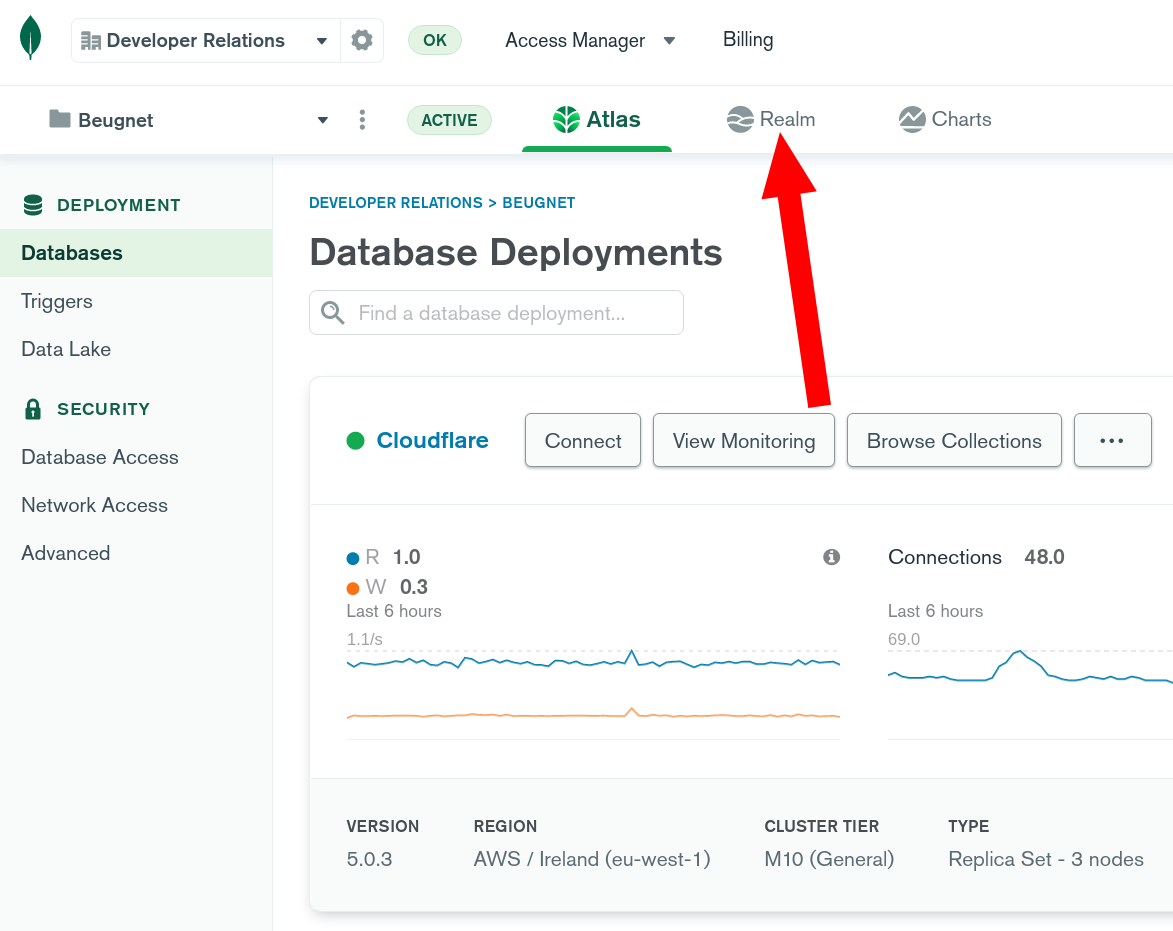Click the Connect button

(583, 440)
